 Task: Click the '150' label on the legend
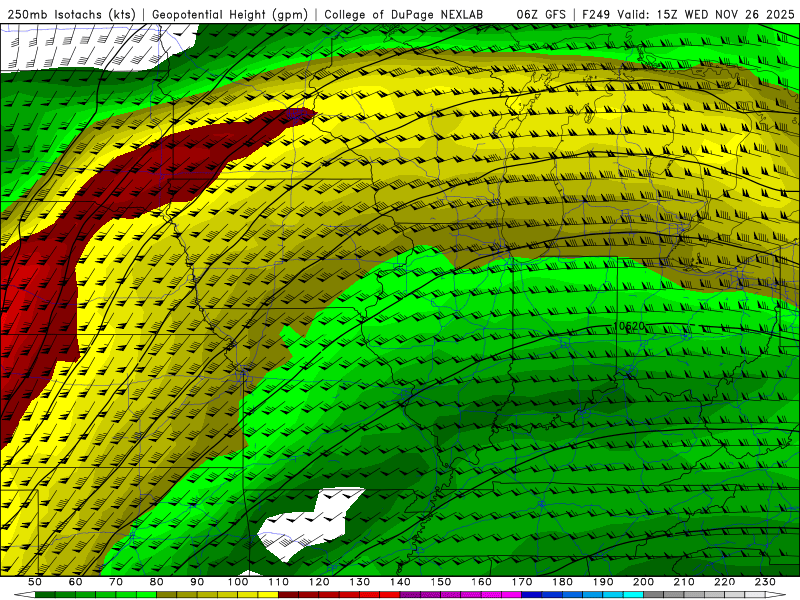coord(440,582)
